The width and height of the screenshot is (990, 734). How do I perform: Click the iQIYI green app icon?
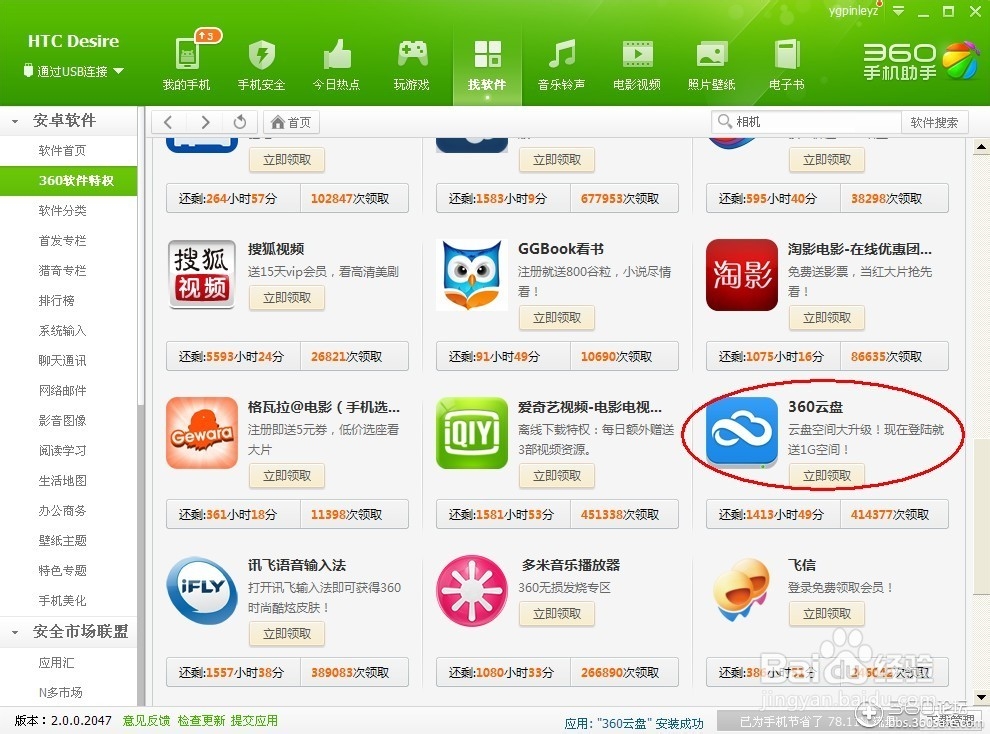coord(472,432)
